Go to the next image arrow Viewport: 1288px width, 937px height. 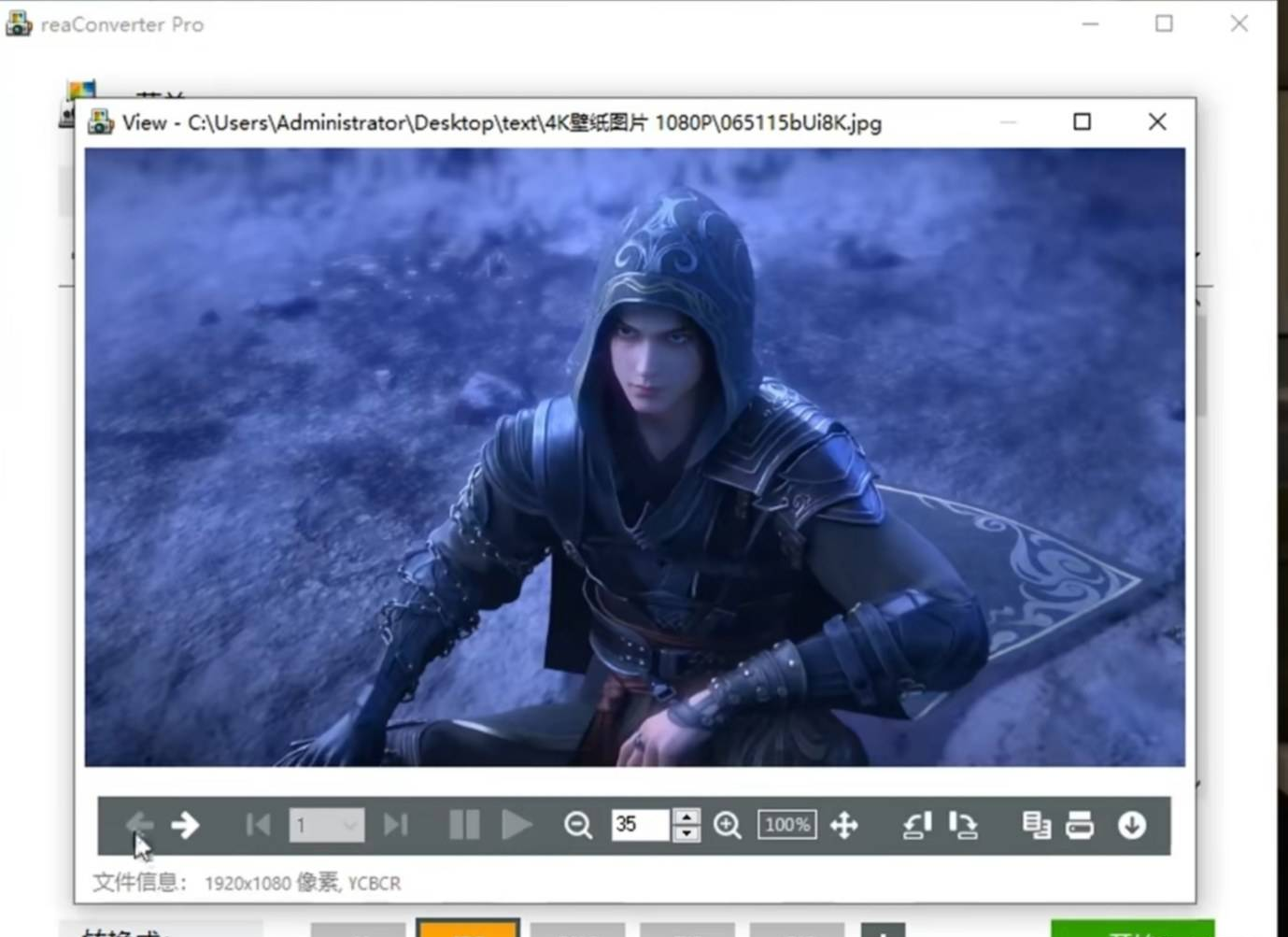point(185,825)
